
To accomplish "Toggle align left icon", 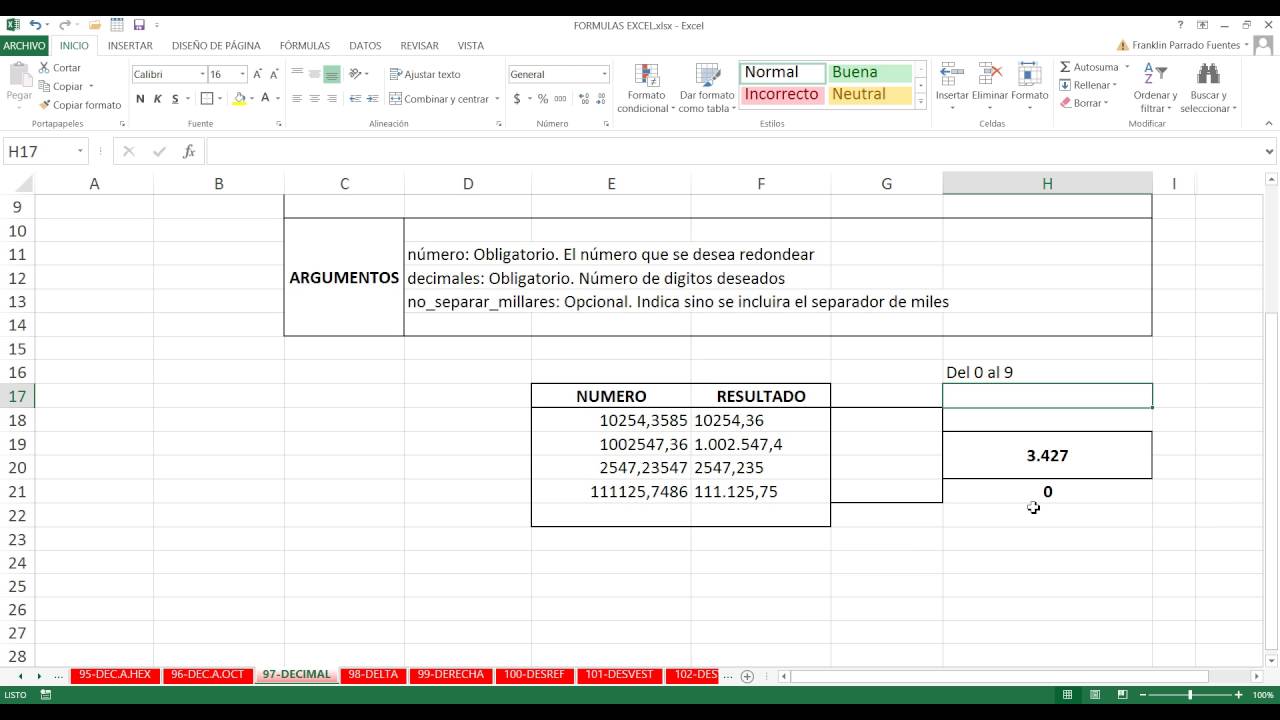I will 297,99.
